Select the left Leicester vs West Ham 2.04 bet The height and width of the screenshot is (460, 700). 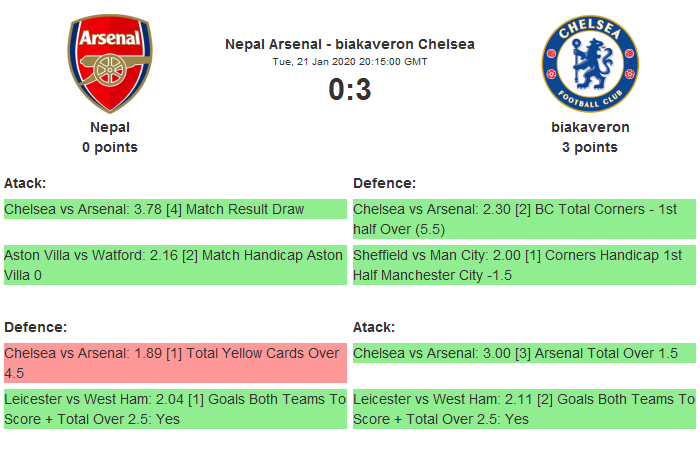(175, 409)
